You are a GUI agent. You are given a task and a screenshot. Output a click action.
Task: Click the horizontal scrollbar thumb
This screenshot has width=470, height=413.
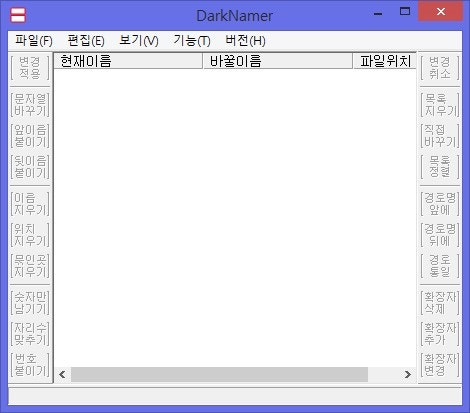tap(219, 374)
